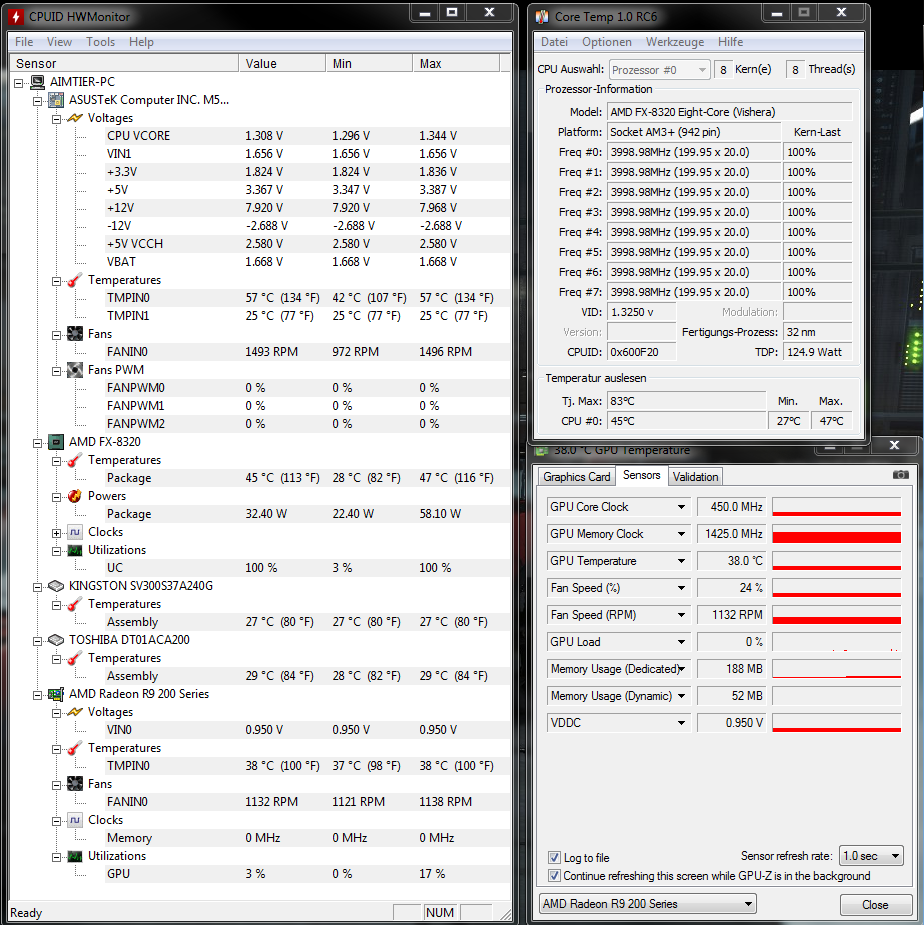924x925 pixels.
Task: Click the VDDC sensor graph
Action: (837, 723)
